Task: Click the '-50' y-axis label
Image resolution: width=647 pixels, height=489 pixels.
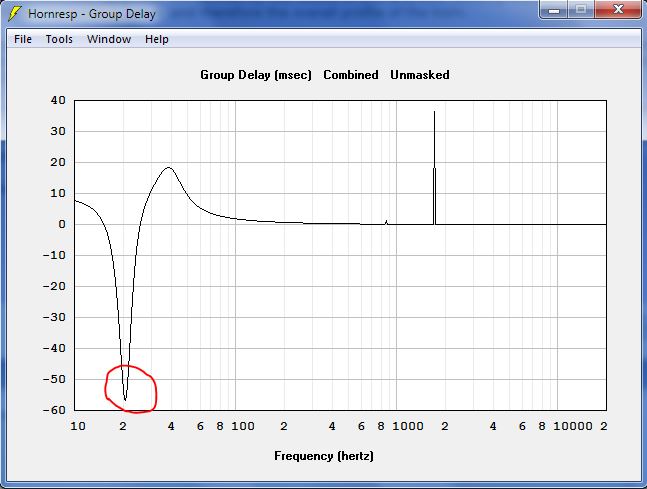Action: pos(54,379)
